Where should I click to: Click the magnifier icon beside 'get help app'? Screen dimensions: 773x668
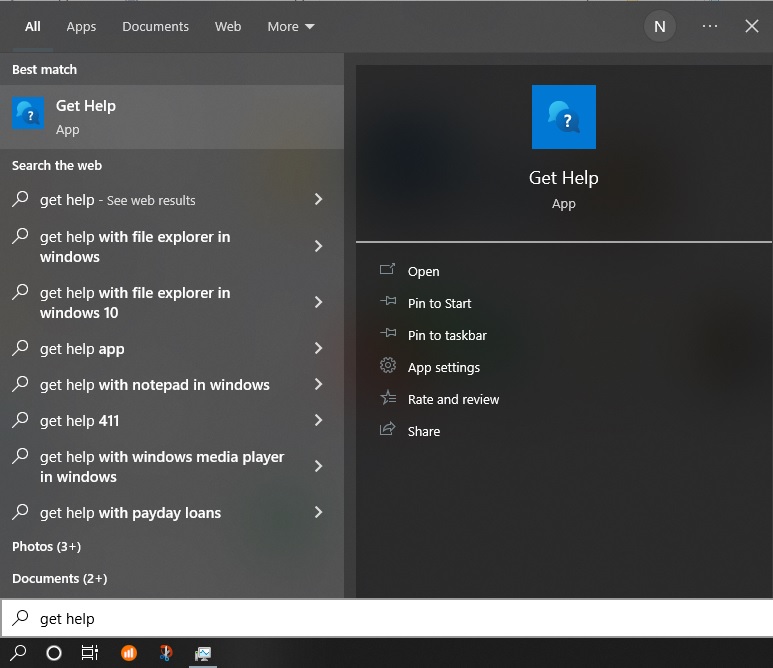[x=20, y=348]
